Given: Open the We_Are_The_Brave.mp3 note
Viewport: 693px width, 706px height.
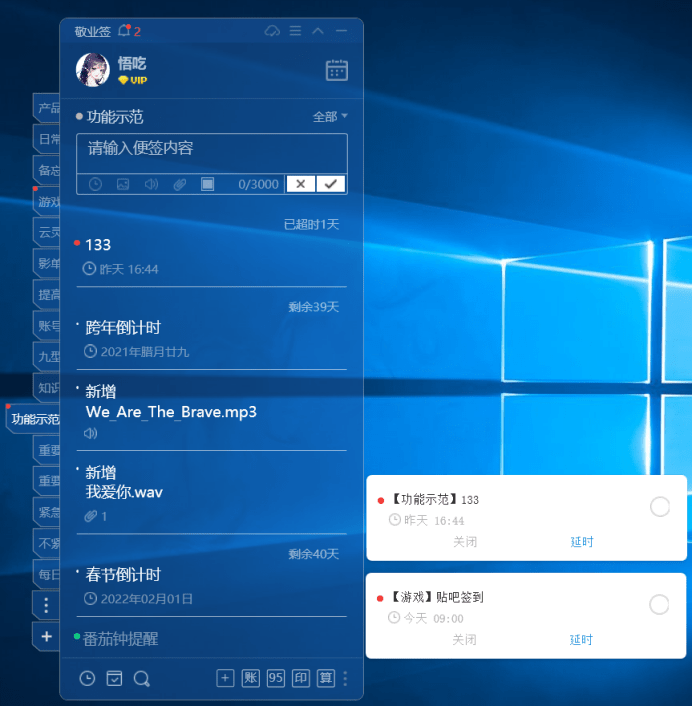Looking at the screenshot, I should [x=171, y=412].
